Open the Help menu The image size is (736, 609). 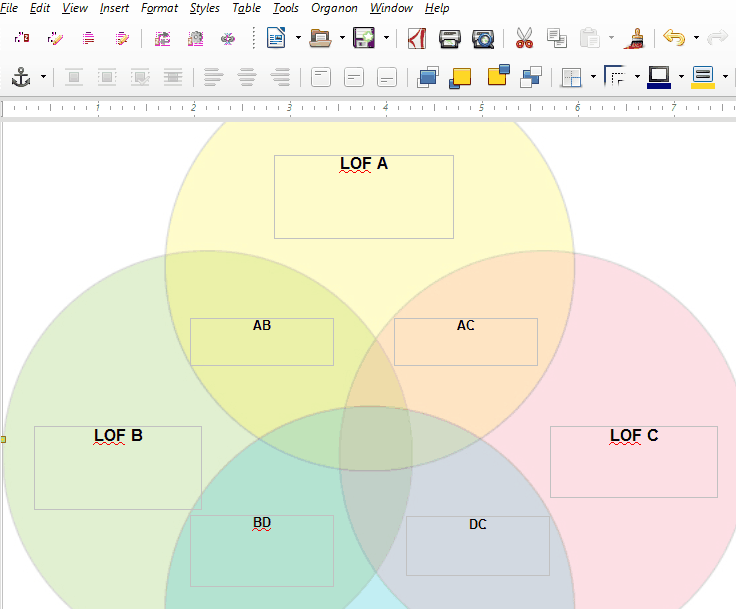click(x=437, y=8)
